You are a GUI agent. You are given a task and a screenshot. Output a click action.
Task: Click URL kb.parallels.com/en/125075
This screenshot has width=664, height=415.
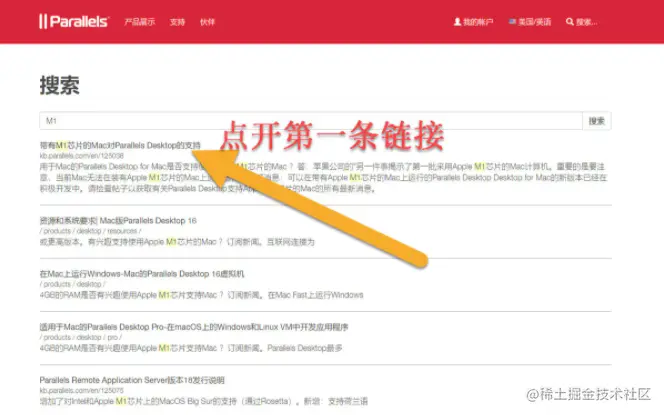[82, 390]
